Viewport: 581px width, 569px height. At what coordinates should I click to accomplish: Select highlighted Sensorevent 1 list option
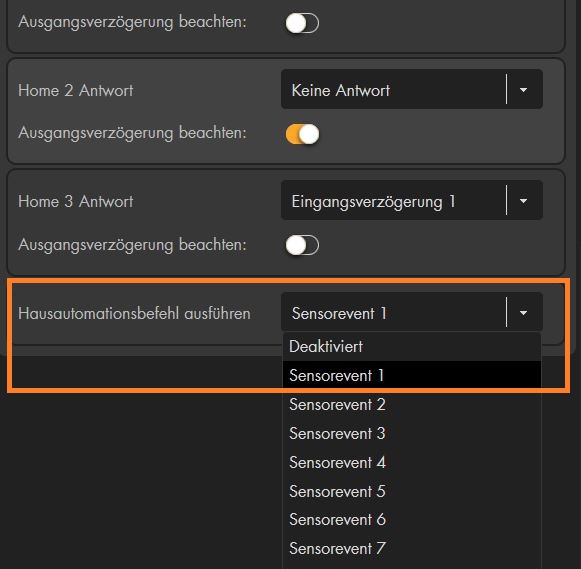click(412, 375)
